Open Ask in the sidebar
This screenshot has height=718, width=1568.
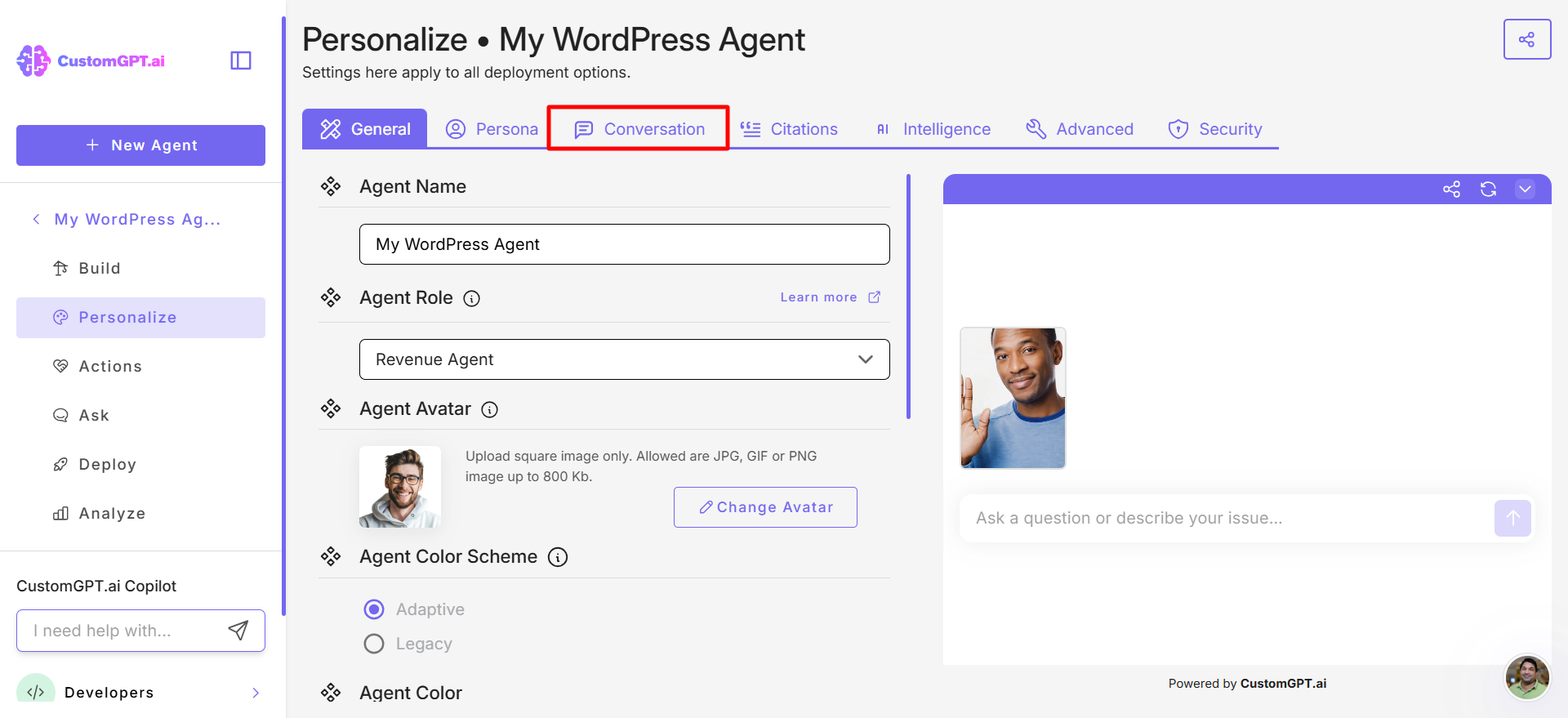click(x=140, y=415)
